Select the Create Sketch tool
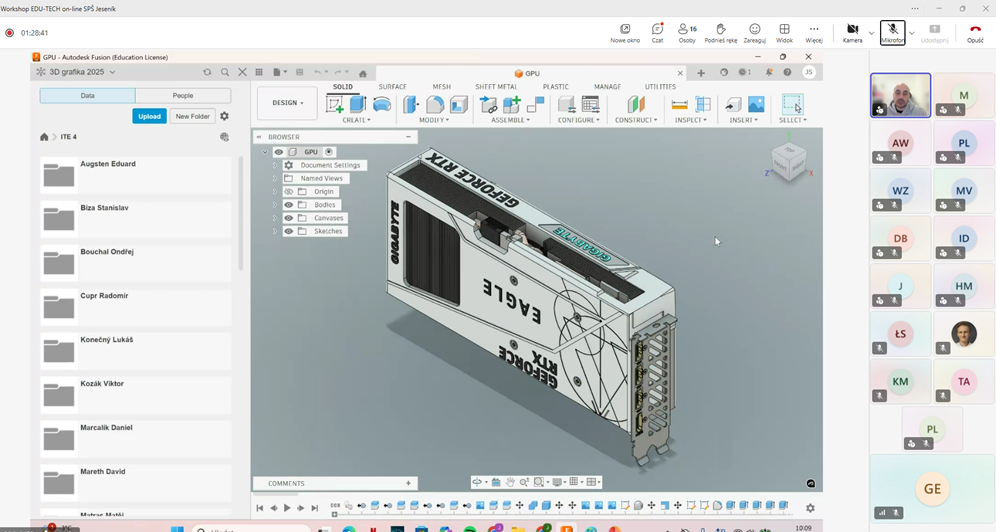The height and width of the screenshot is (532, 996). pos(336,105)
